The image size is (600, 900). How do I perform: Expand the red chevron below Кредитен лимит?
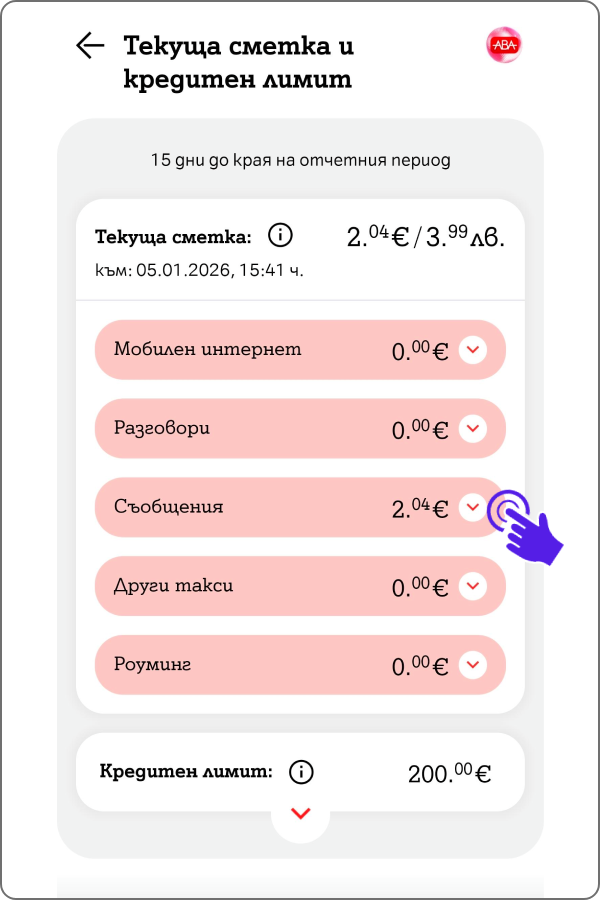click(x=300, y=813)
